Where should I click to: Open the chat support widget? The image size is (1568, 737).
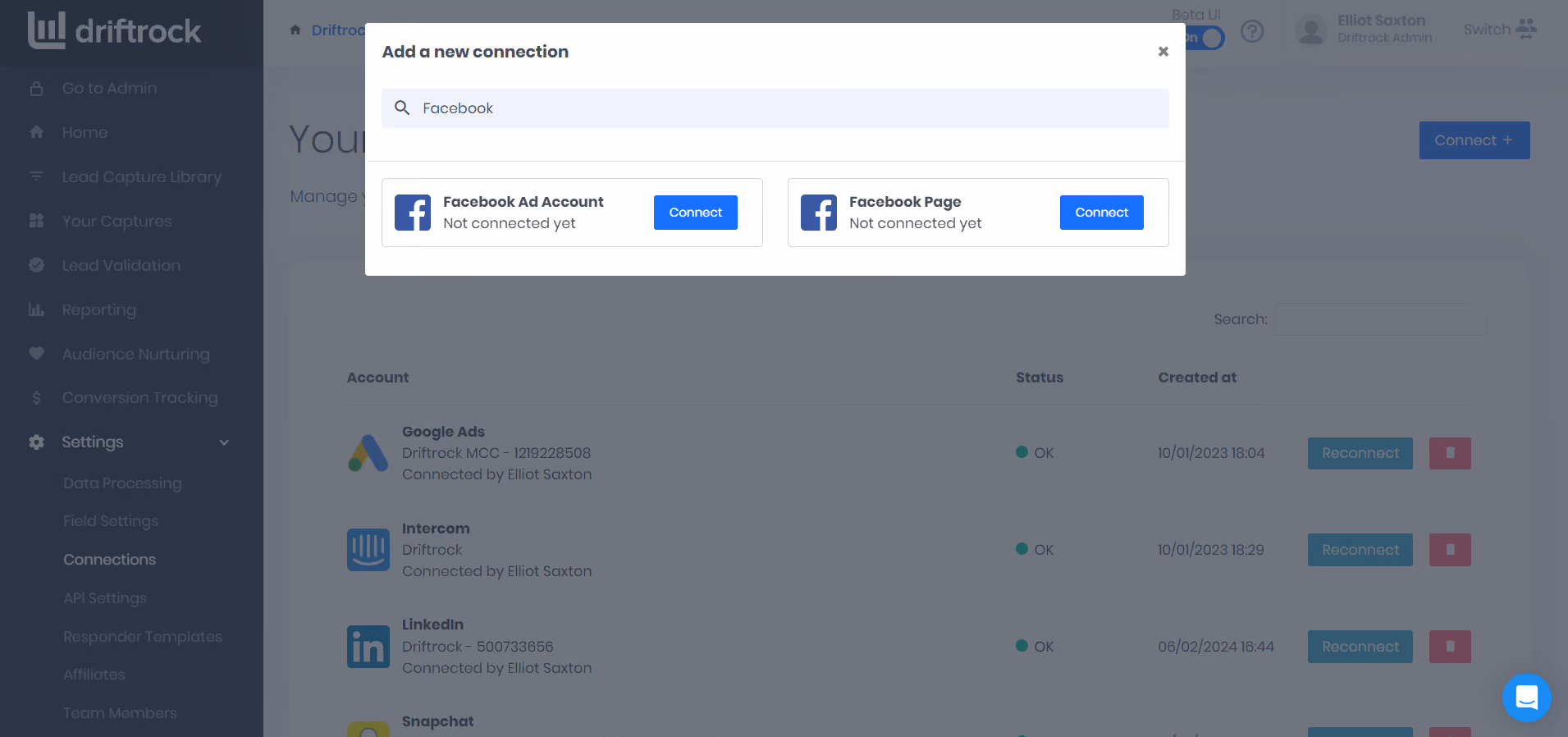tap(1527, 698)
